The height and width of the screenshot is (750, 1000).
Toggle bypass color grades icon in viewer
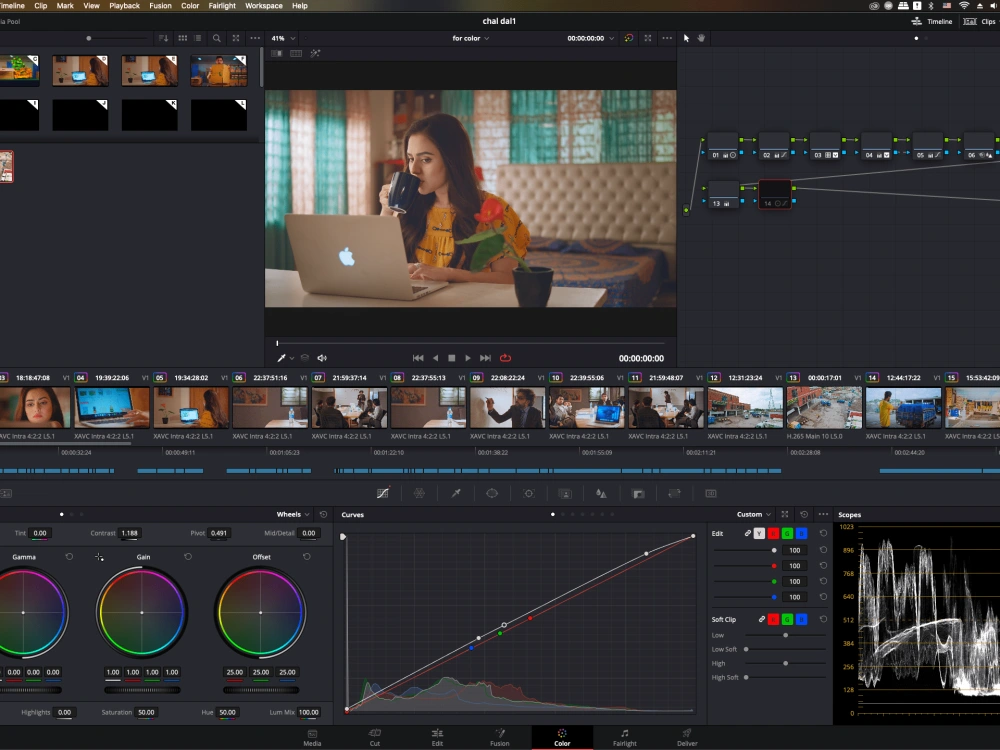pos(629,38)
